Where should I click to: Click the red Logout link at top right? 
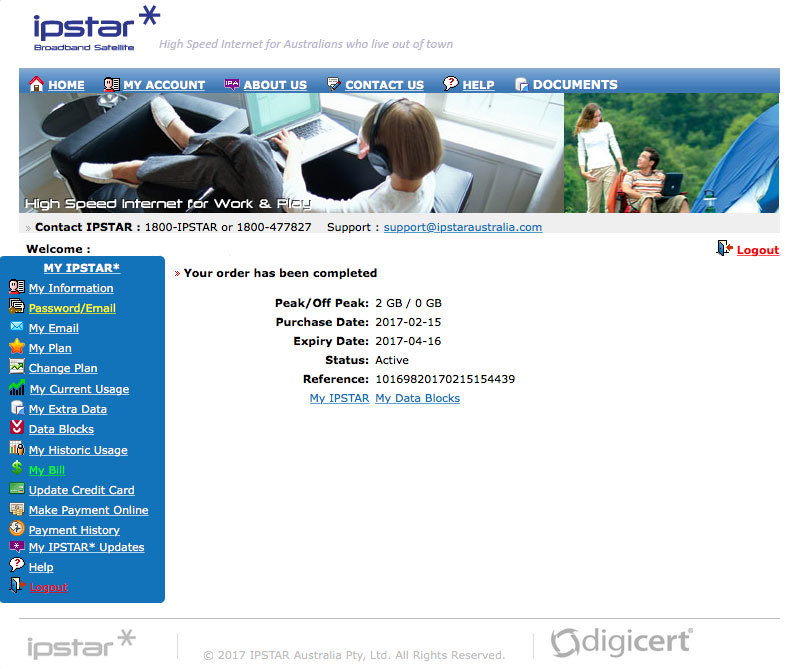[x=758, y=250]
